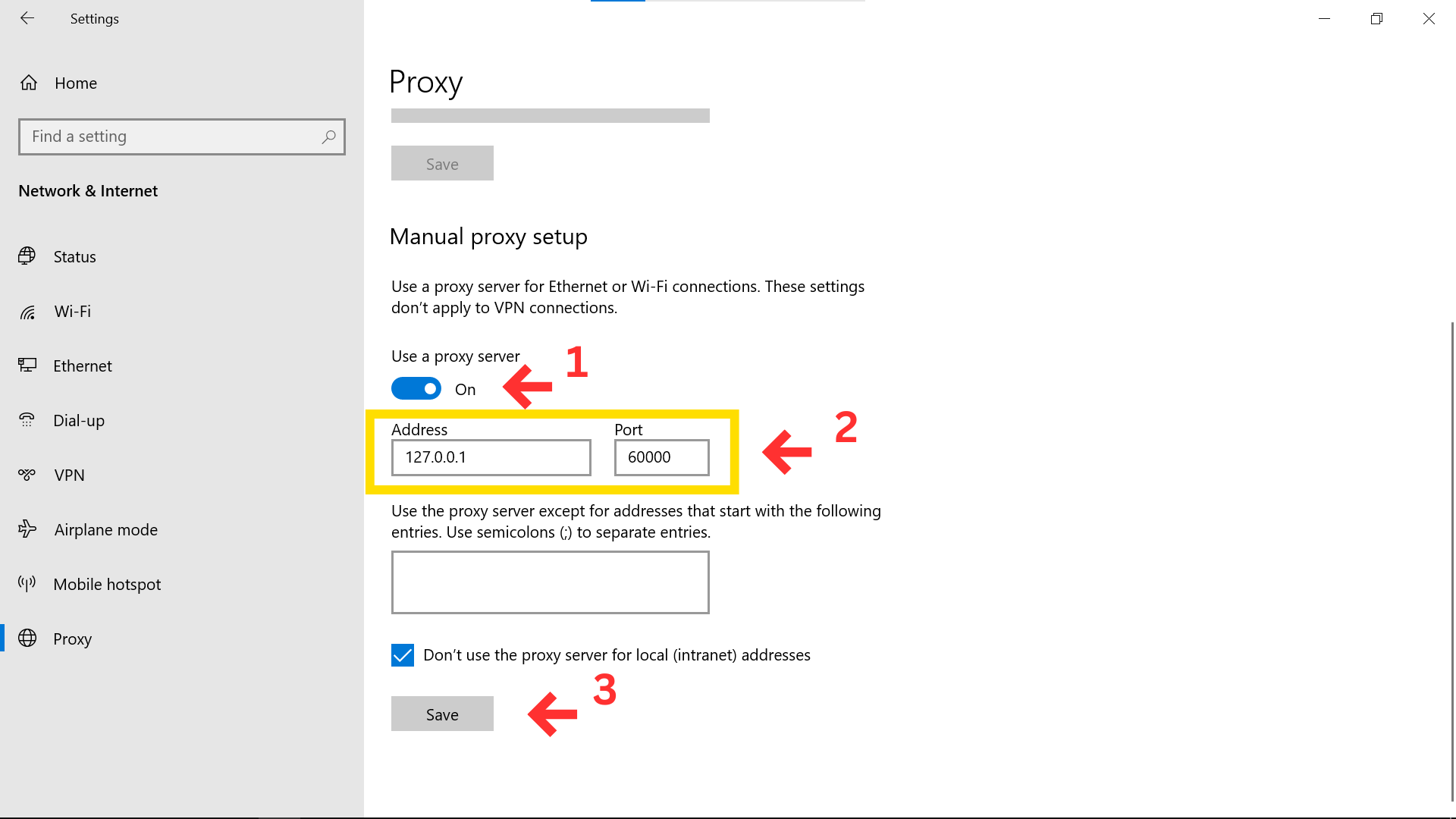Click the Ethernet monitor icon

[27, 366]
